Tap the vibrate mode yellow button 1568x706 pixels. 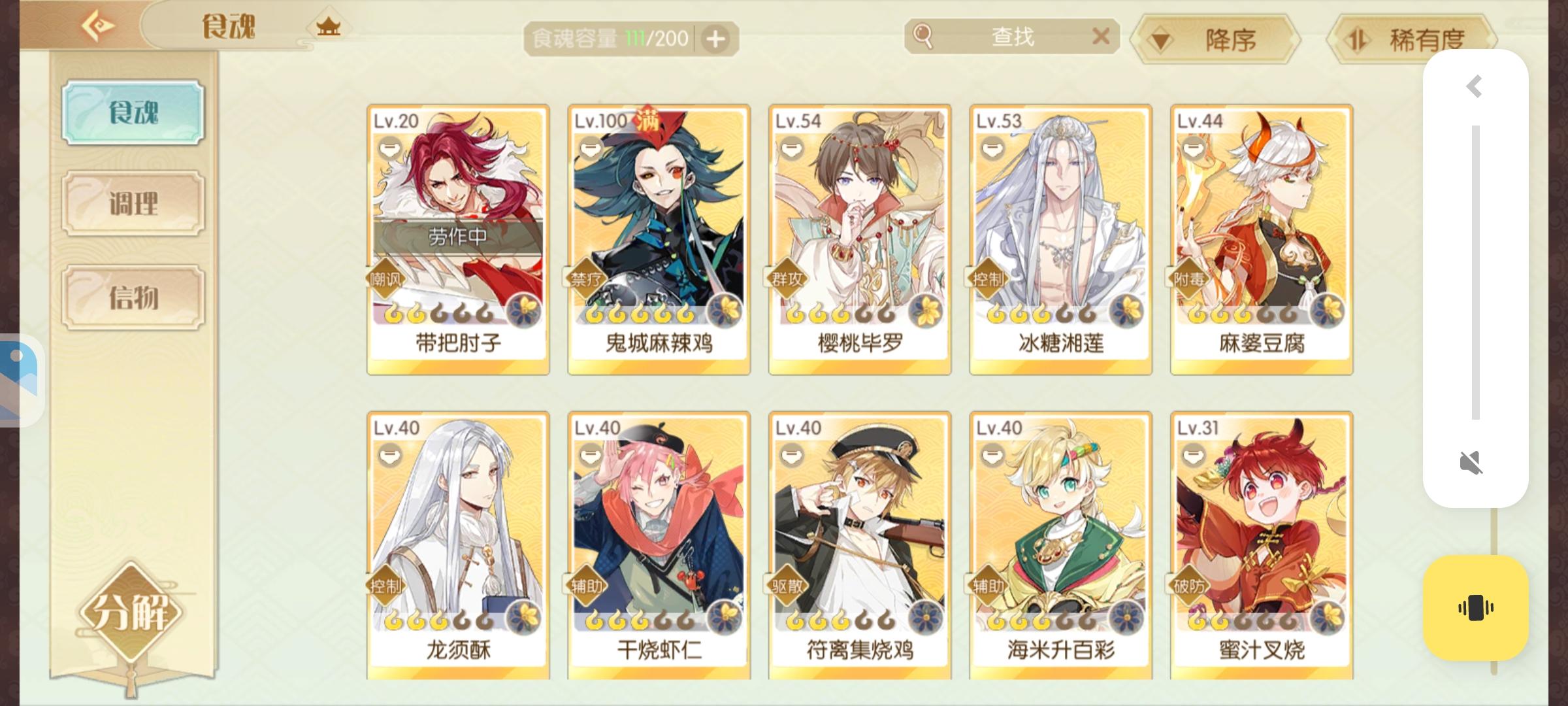1475,608
